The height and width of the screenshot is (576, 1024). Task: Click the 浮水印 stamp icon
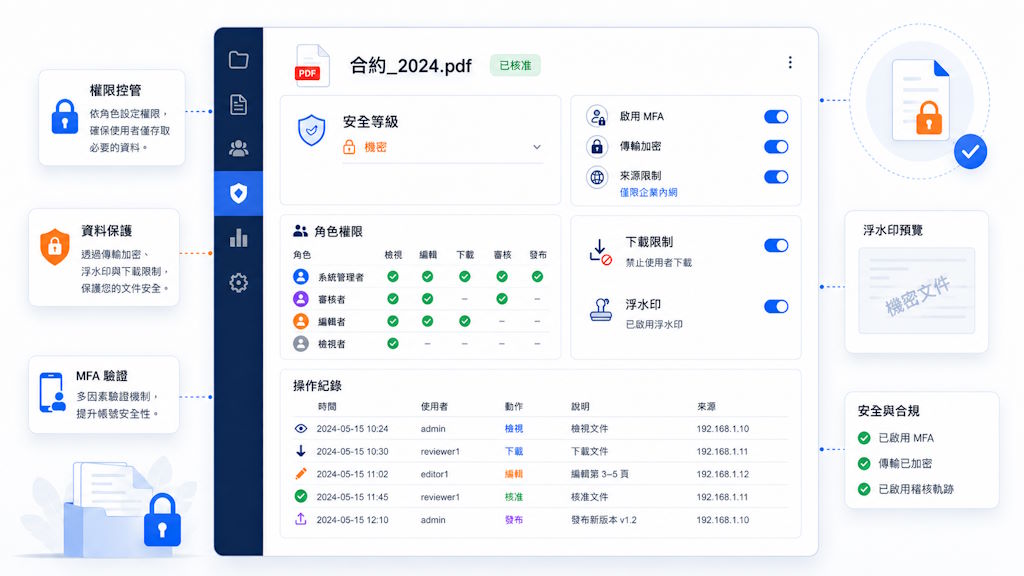coord(601,310)
